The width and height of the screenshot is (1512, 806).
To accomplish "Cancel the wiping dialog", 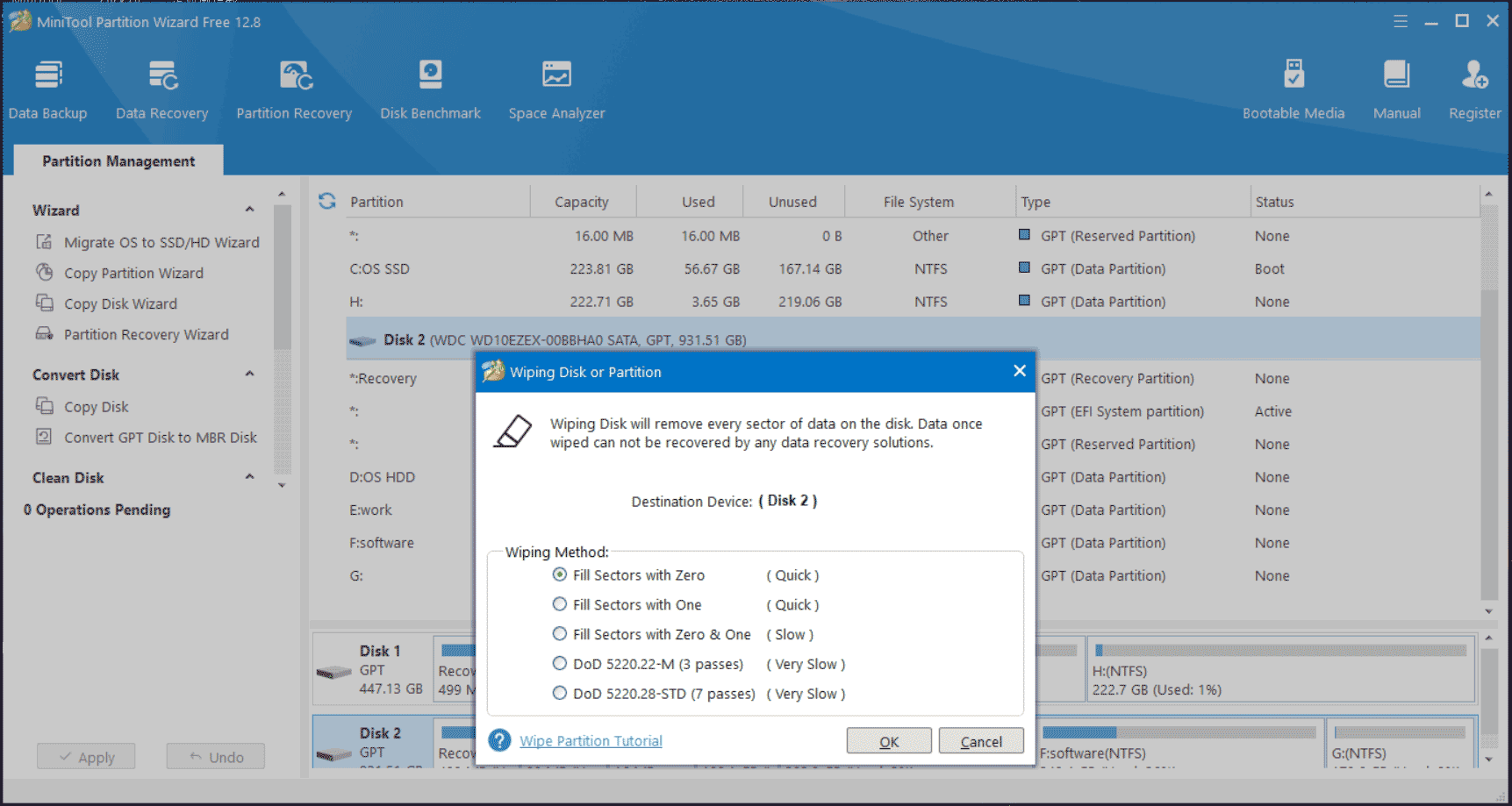I will click(x=981, y=741).
